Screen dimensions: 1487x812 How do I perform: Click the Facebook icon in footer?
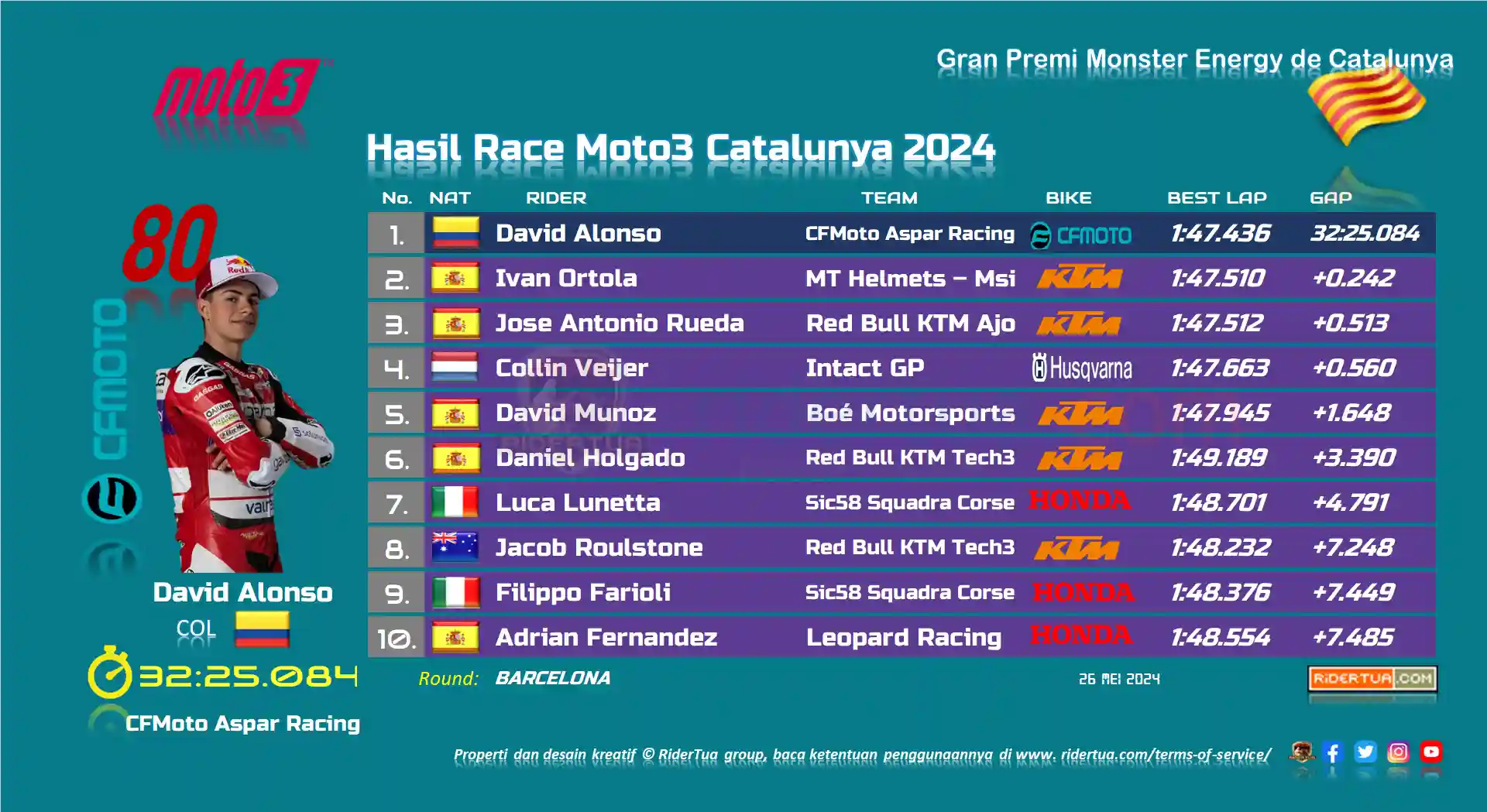click(x=1332, y=752)
